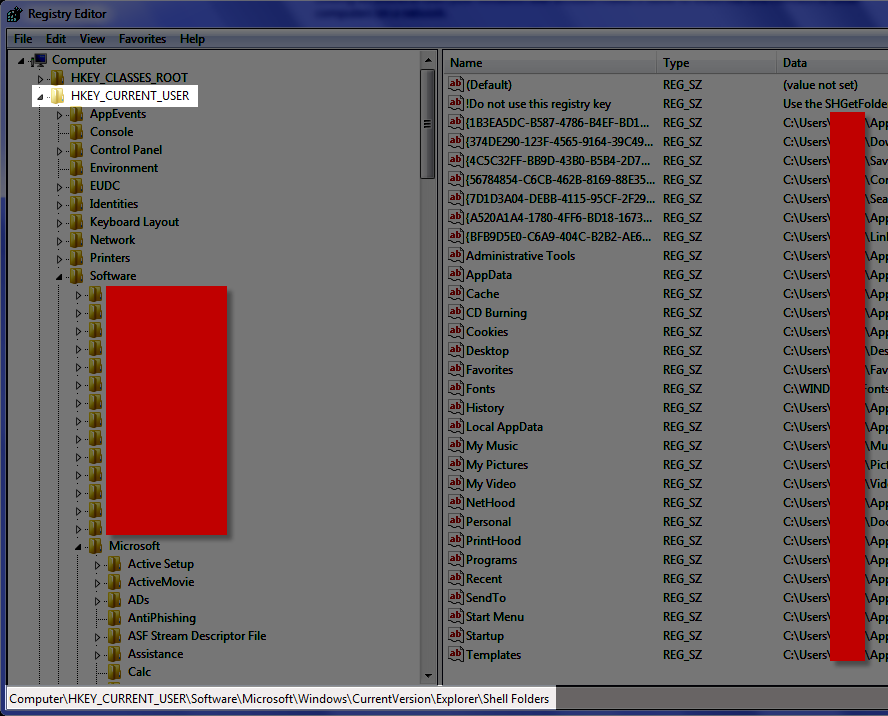Expand the ASF Stream Descriptor File key

click(97, 637)
